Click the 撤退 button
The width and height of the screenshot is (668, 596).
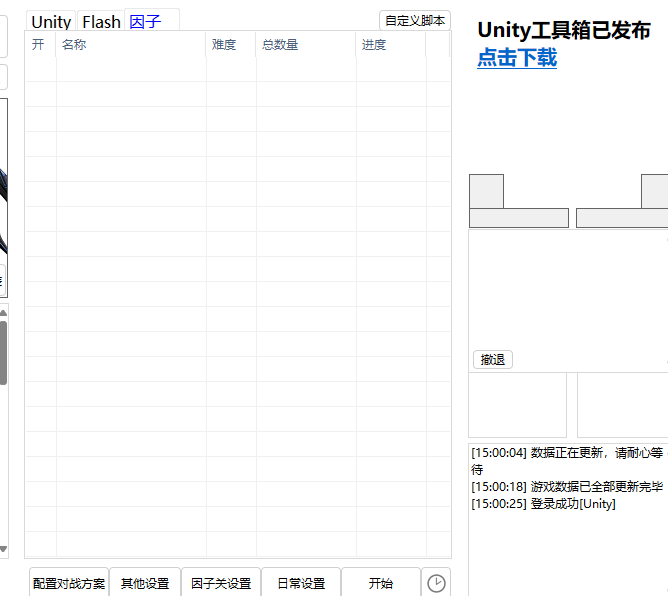click(x=493, y=360)
